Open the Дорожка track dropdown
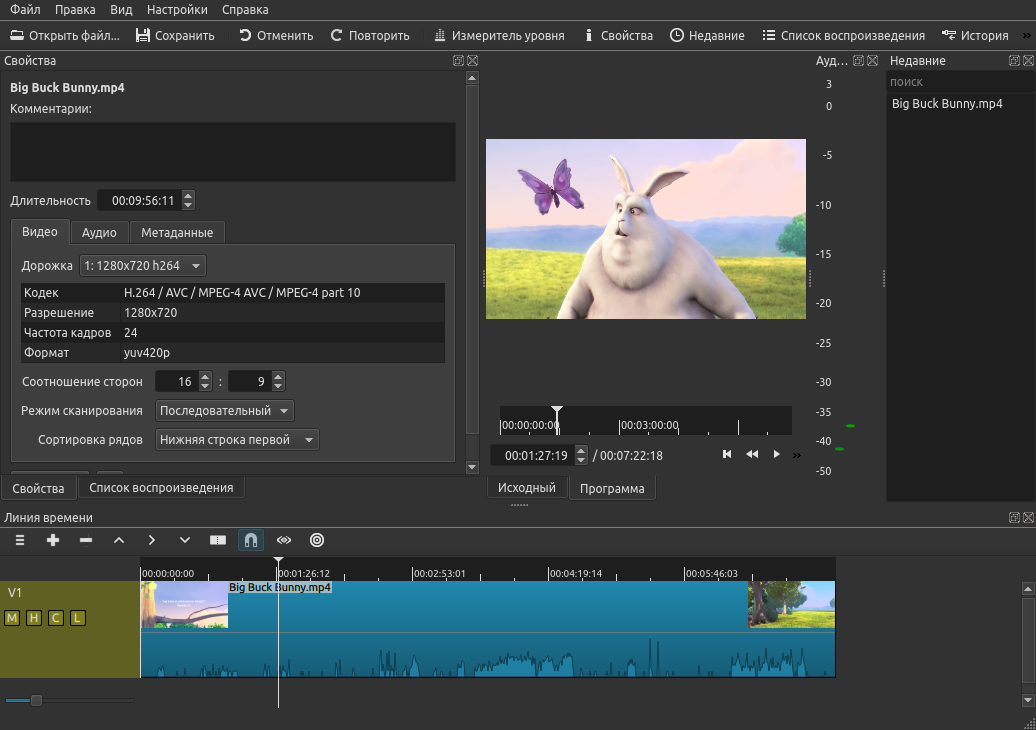 click(143, 266)
